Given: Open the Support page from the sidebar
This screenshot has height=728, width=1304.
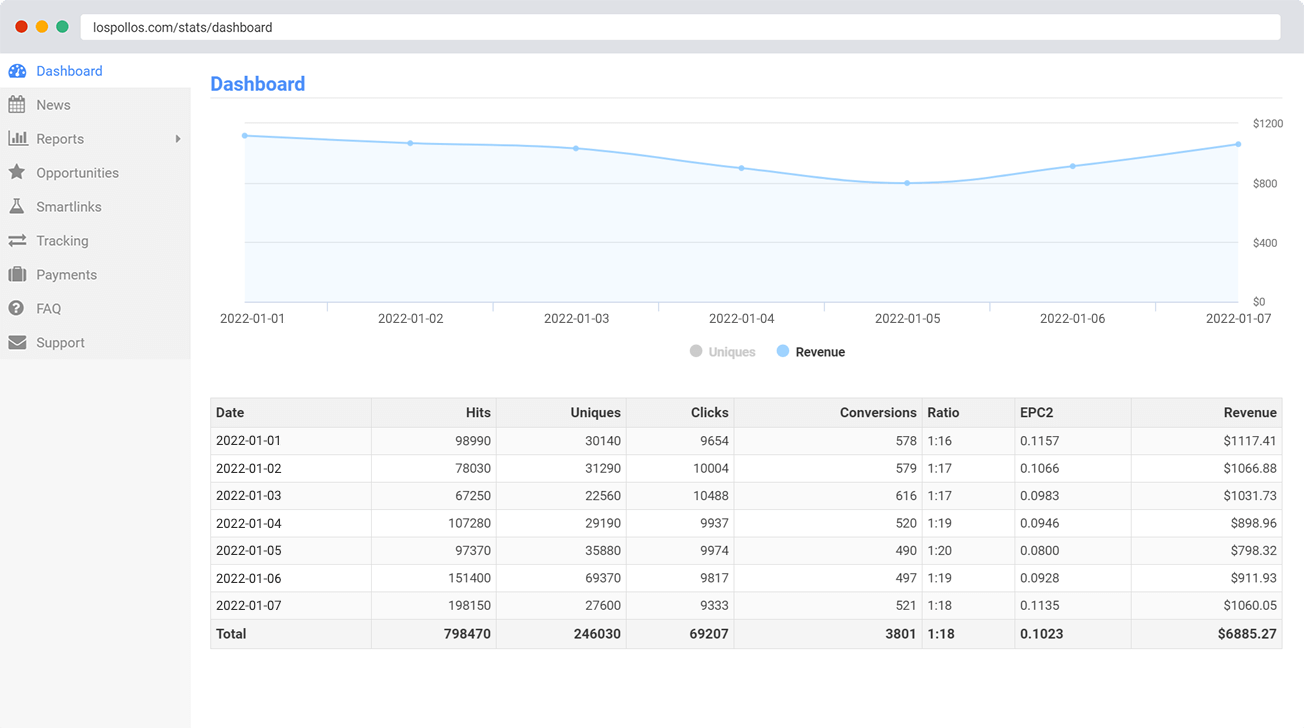Looking at the screenshot, I should pos(63,342).
